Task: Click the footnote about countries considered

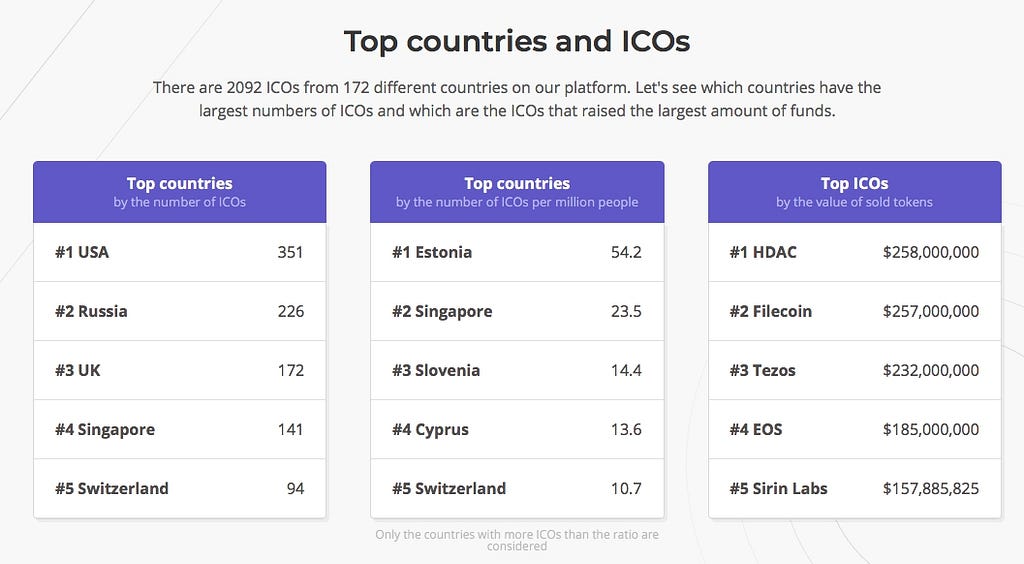Action: [x=517, y=540]
